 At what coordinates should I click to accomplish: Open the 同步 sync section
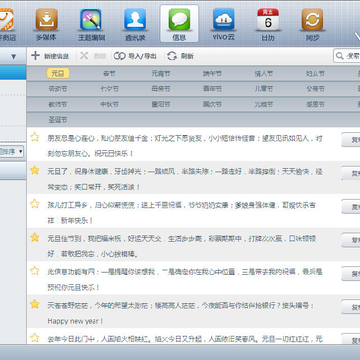tap(312, 24)
